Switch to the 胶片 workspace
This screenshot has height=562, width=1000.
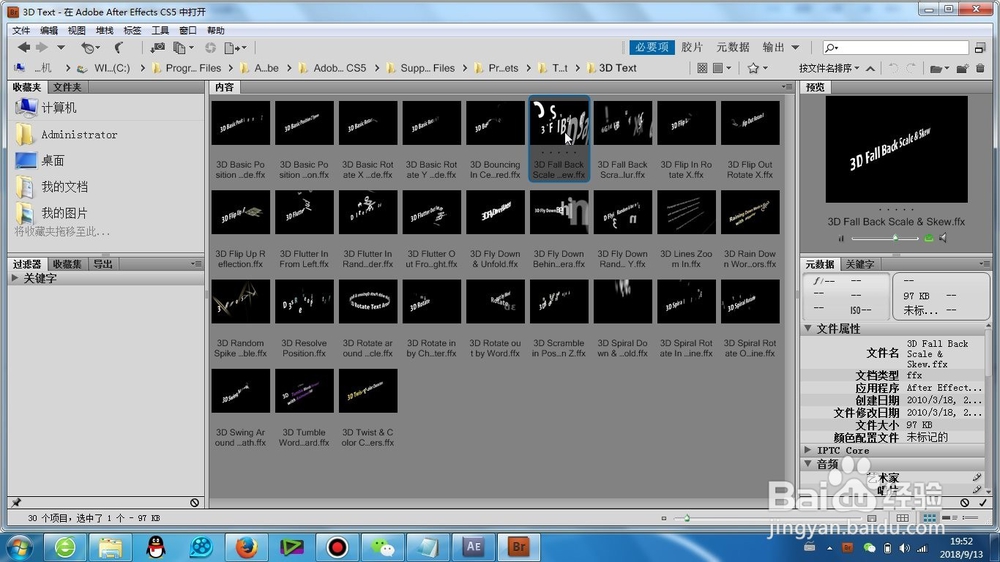tap(691, 47)
